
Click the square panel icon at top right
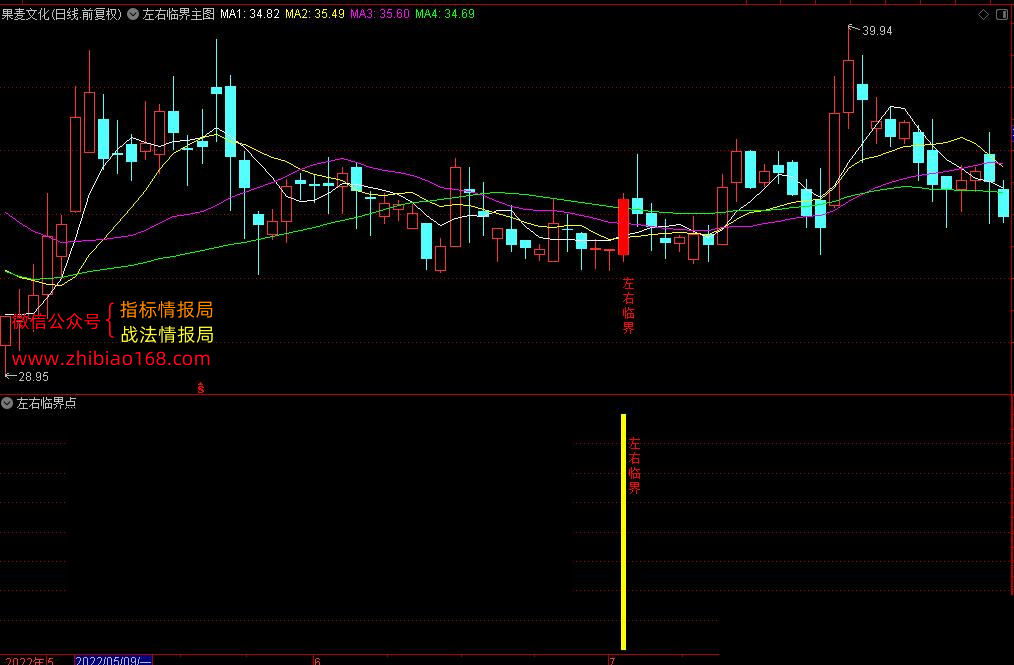[x=1002, y=14]
